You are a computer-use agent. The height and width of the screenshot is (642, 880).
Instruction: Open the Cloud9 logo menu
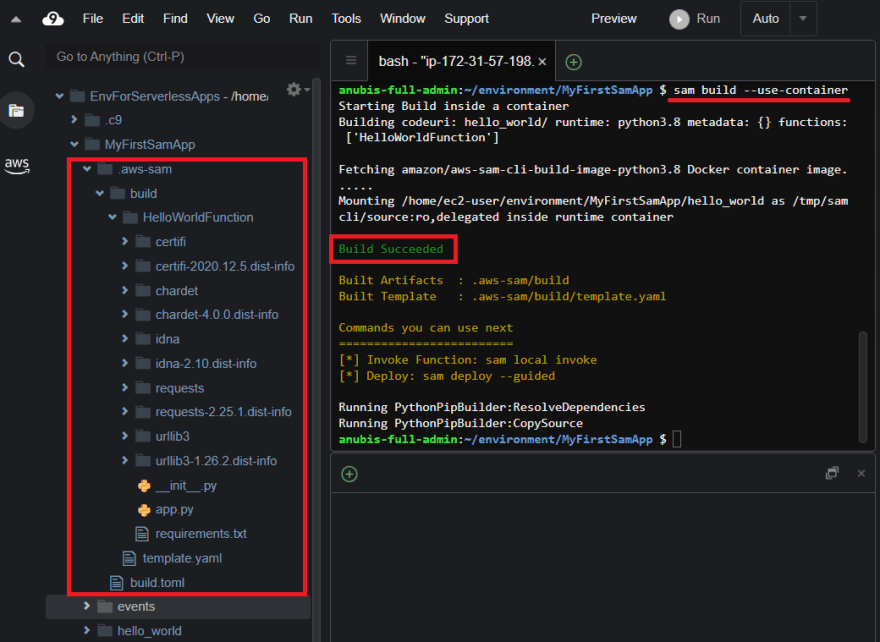[53, 19]
